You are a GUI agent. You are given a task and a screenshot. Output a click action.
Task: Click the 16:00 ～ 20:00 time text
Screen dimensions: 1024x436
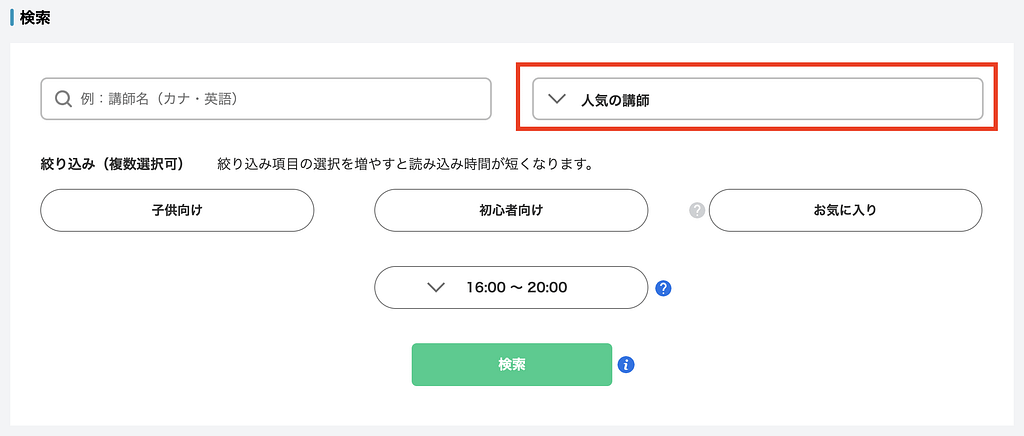(517, 288)
